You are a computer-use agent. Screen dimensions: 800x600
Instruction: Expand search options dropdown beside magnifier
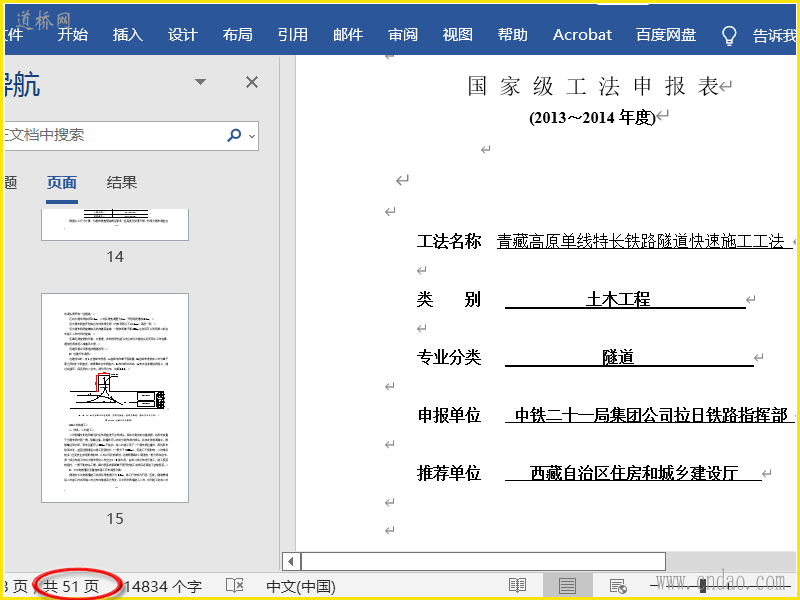tap(252, 136)
